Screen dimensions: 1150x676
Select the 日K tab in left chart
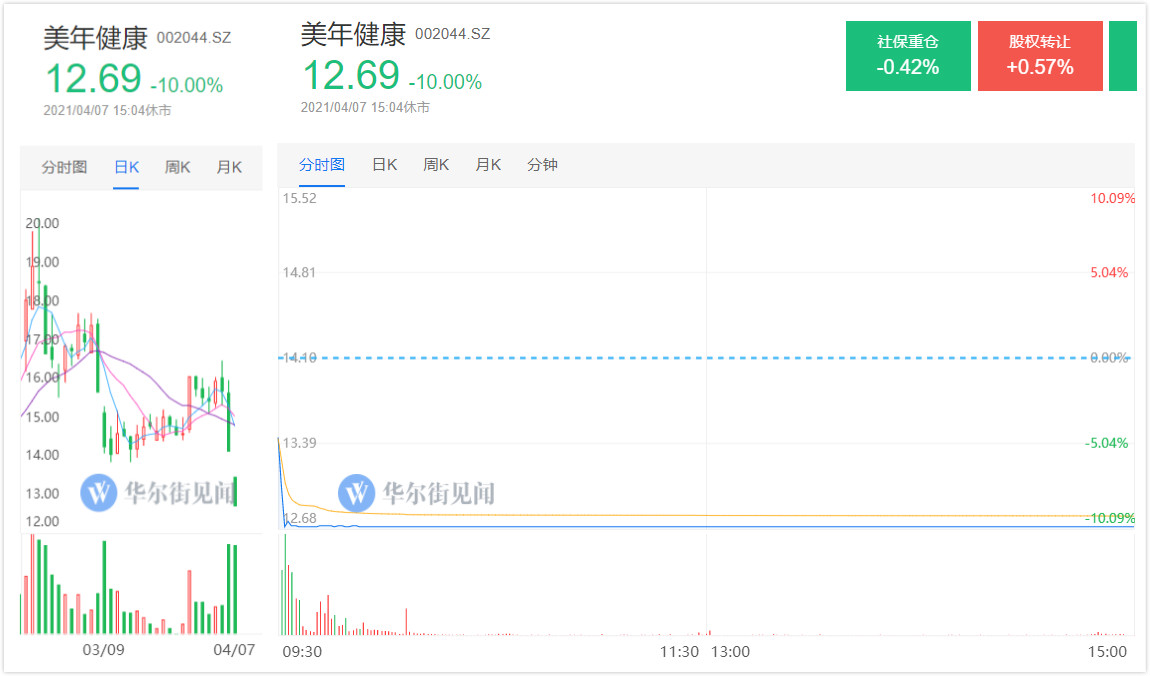pos(126,167)
